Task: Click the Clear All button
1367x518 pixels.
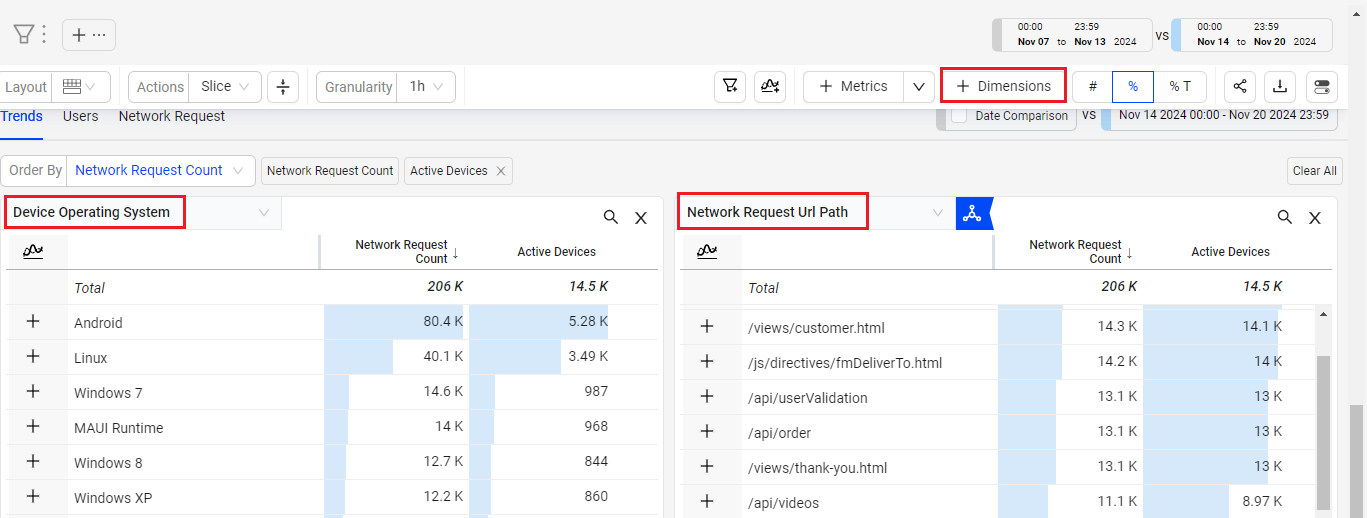Action: pyautogui.click(x=1314, y=171)
